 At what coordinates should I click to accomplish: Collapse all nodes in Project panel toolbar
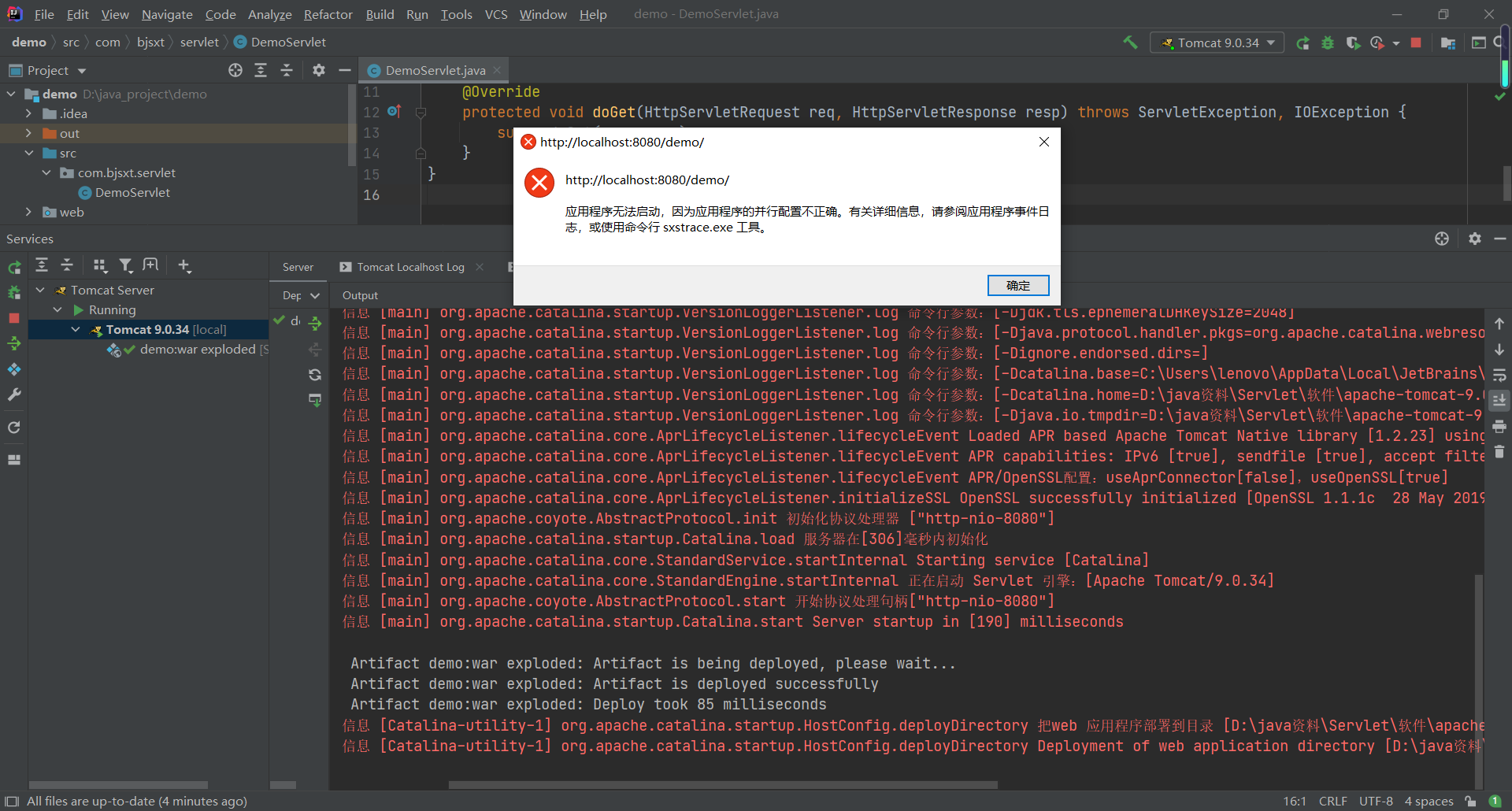pos(287,70)
